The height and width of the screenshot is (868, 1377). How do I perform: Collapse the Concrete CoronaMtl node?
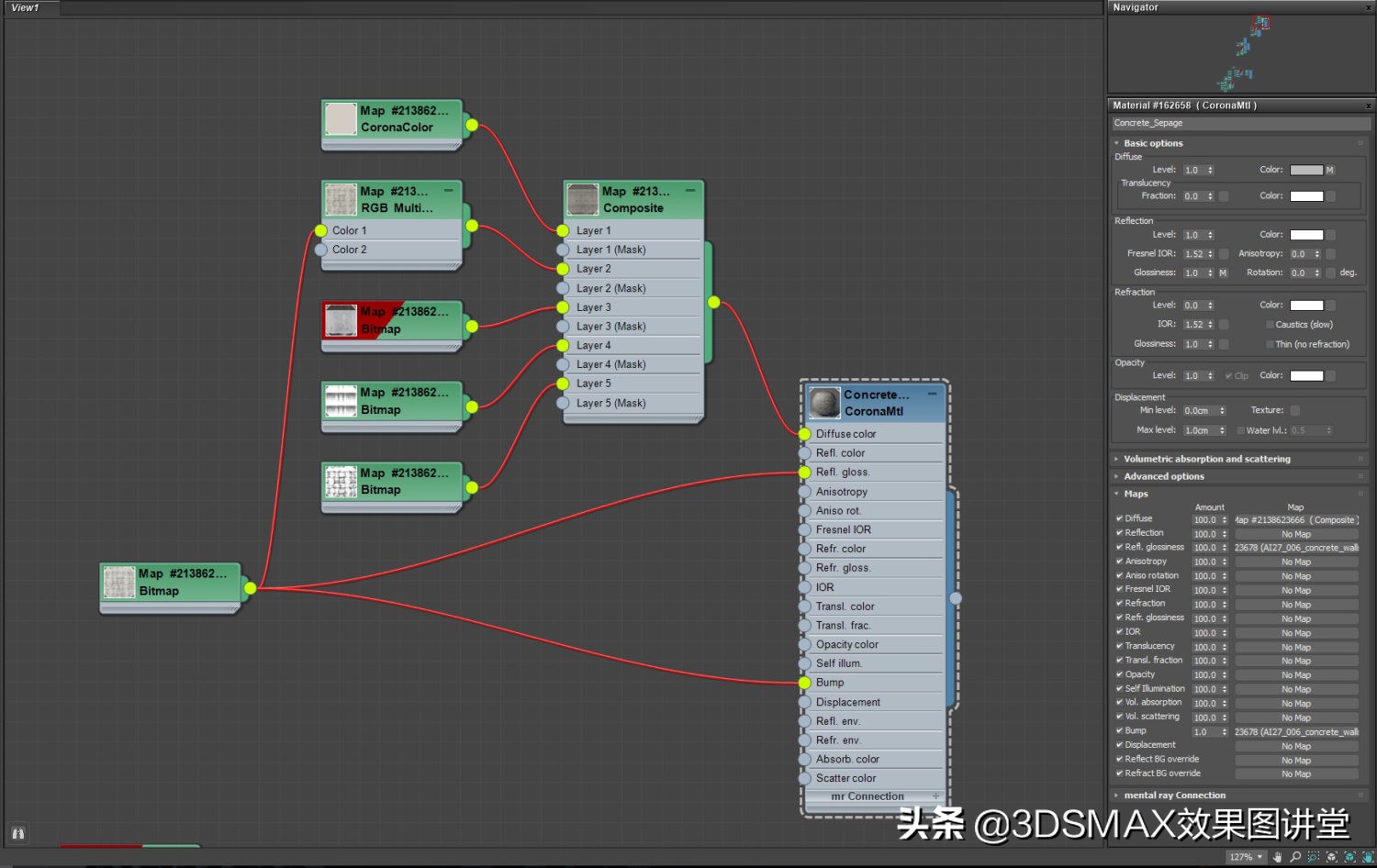click(x=932, y=394)
